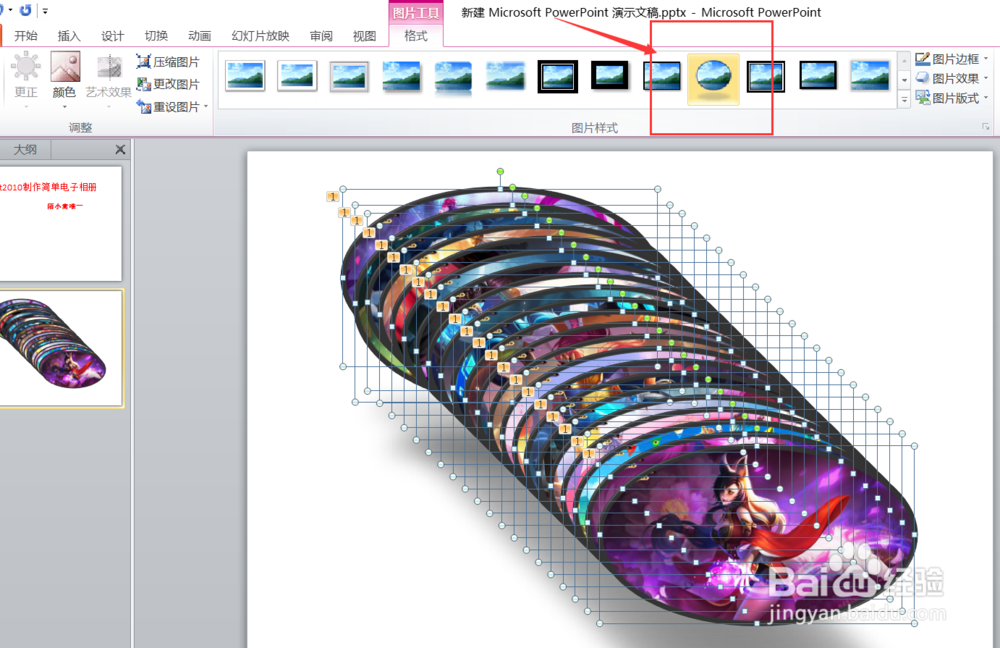Apply the thick matte black frame style
Image resolution: width=1000 pixels, height=648 pixels.
pos(610,75)
